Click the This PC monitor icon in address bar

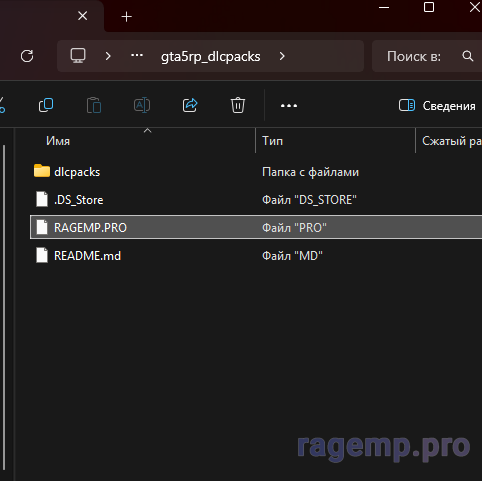coord(78,56)
